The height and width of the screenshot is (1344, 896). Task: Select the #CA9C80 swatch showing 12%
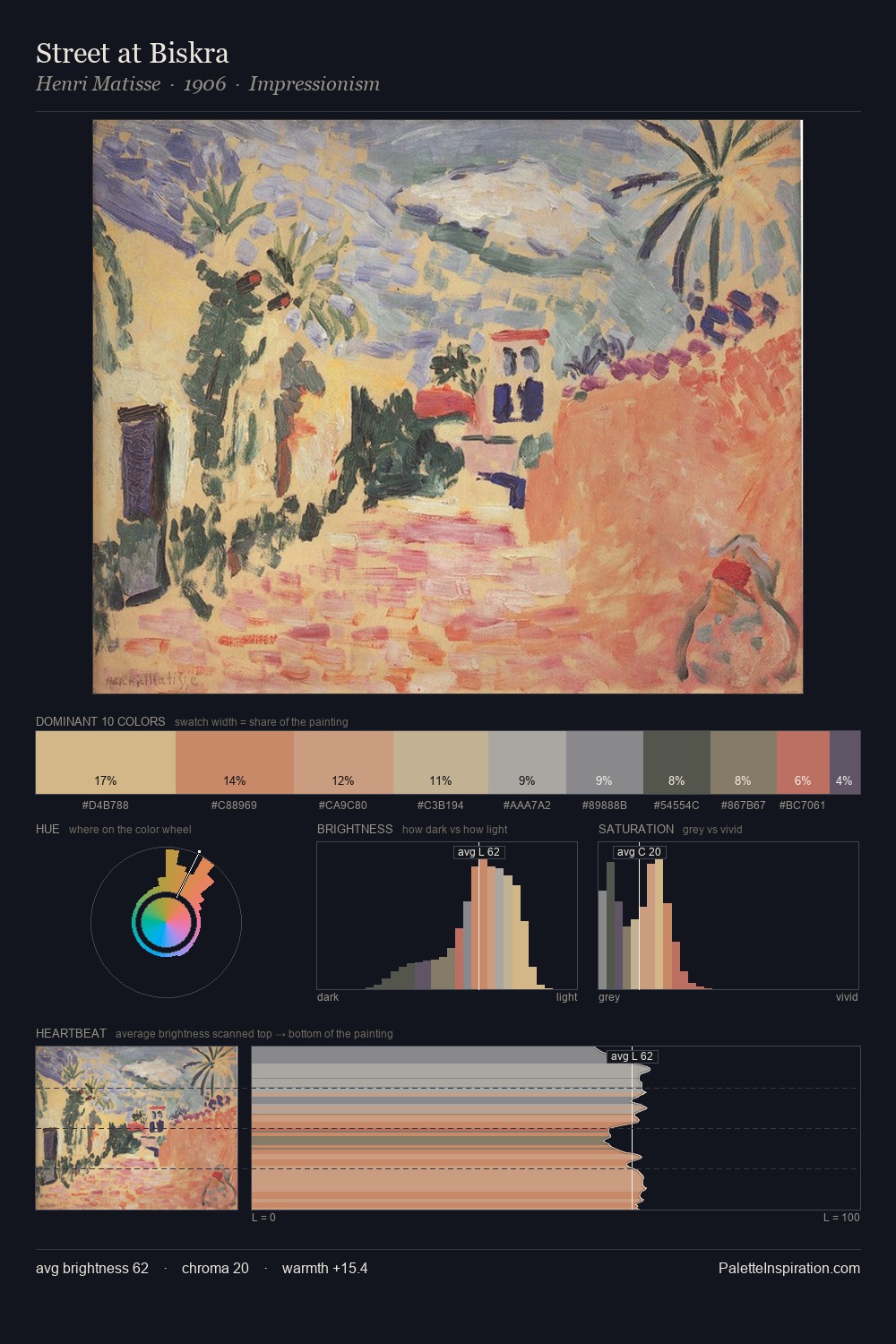click(x=343, y=762)
